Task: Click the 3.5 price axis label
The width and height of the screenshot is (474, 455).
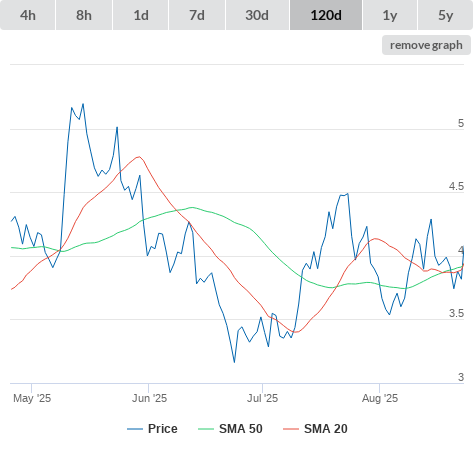Action: tap(456, 313)
